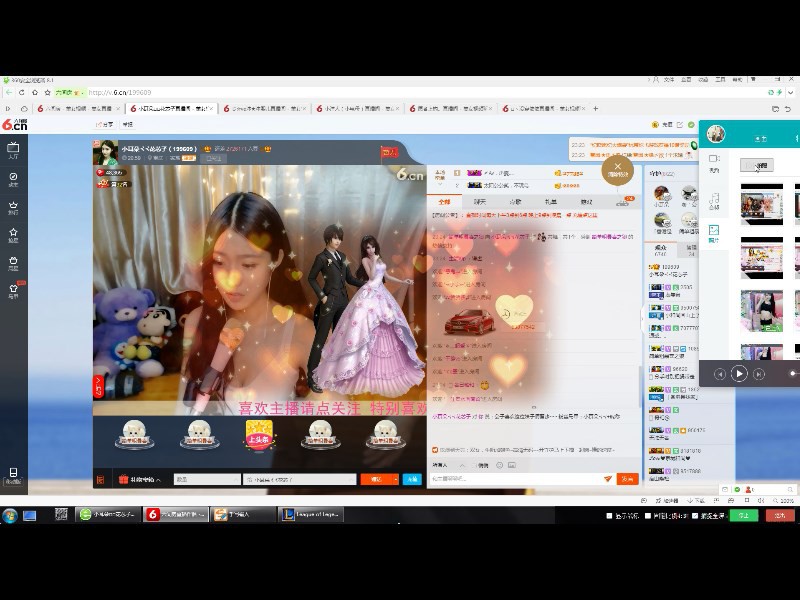The image size is (800, 600).
Task: Select the audience 观众 list tab
Action: [660, 249]
